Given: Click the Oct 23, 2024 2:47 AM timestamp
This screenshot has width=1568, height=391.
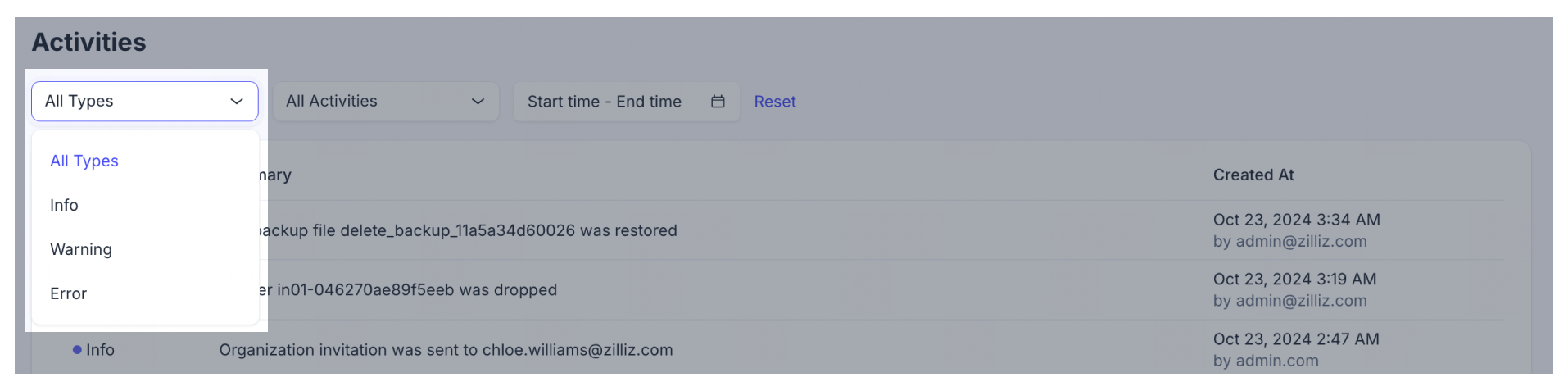Looking at the screenshot, I should (1296, 339).
